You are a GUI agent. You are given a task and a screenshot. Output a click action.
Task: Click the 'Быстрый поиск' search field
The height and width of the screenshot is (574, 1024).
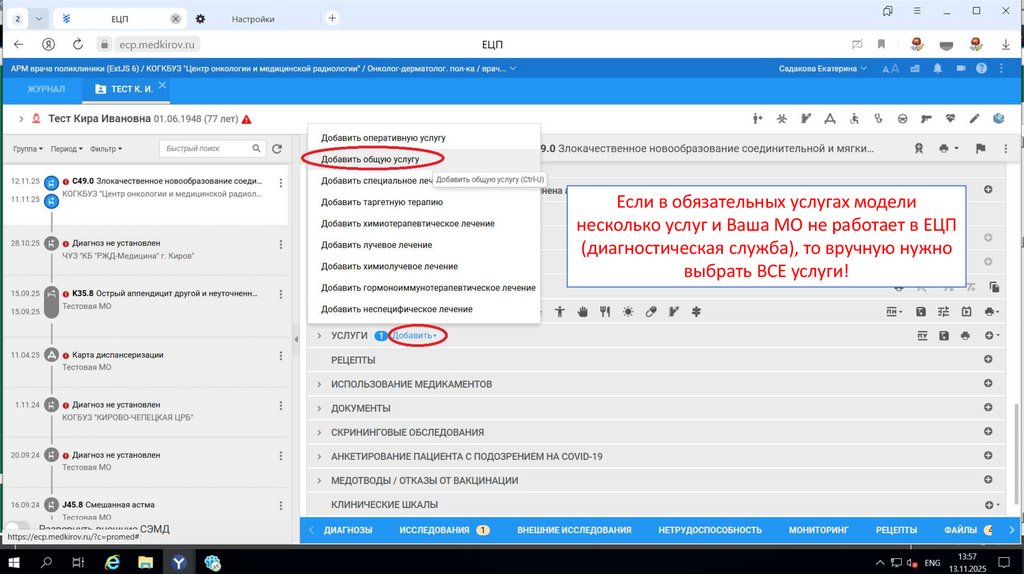point(203,149)
